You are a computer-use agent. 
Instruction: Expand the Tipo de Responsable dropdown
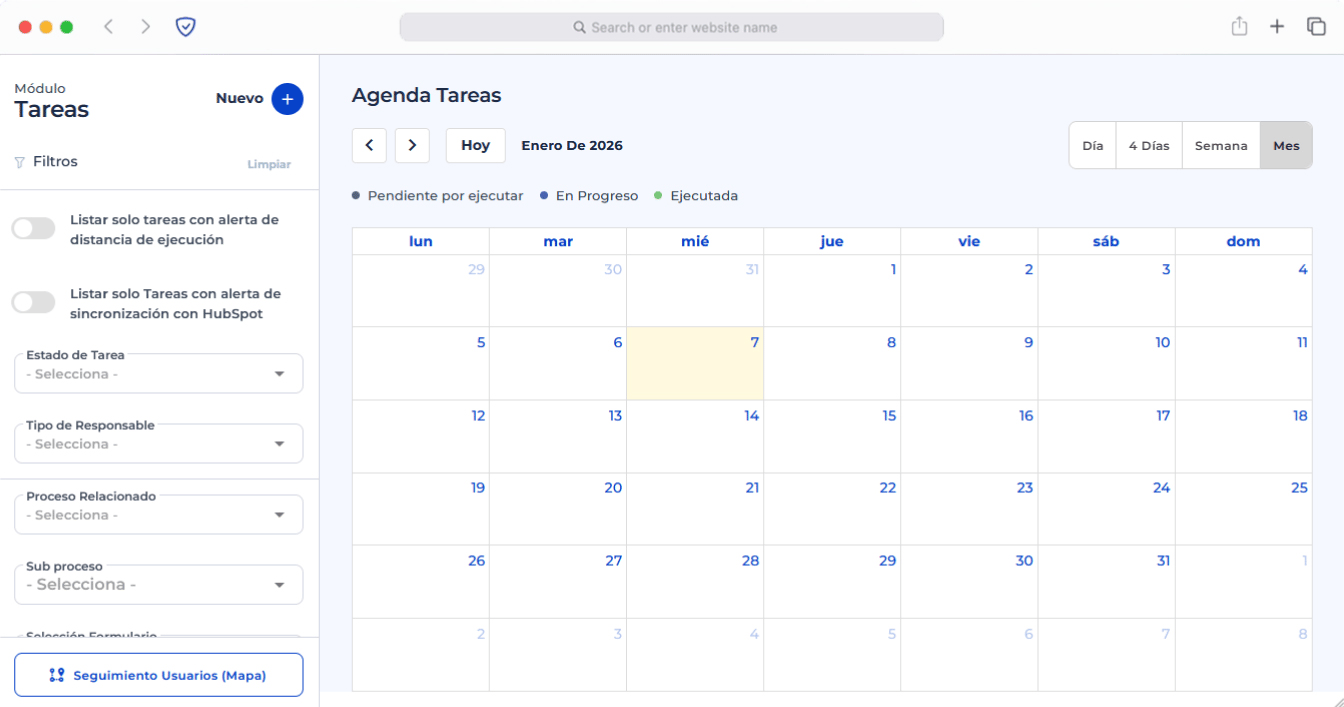(158, 444)
